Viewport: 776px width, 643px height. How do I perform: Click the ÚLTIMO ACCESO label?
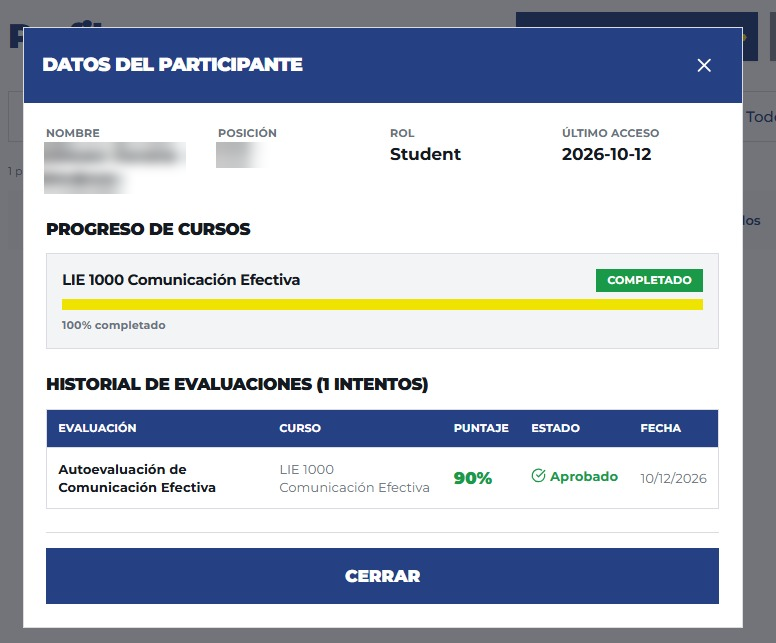pyautogui.click(x=610, y=133)
